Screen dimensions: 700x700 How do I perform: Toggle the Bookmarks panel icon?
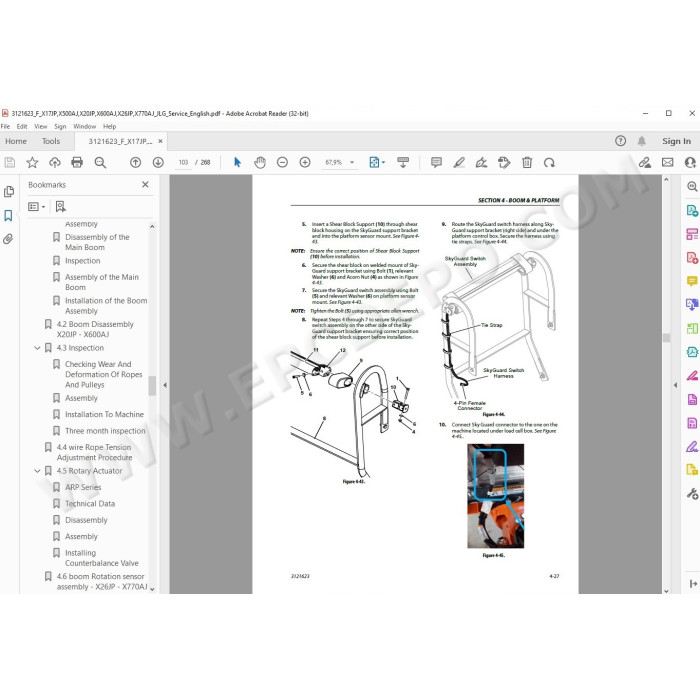[x=8, y=216]
